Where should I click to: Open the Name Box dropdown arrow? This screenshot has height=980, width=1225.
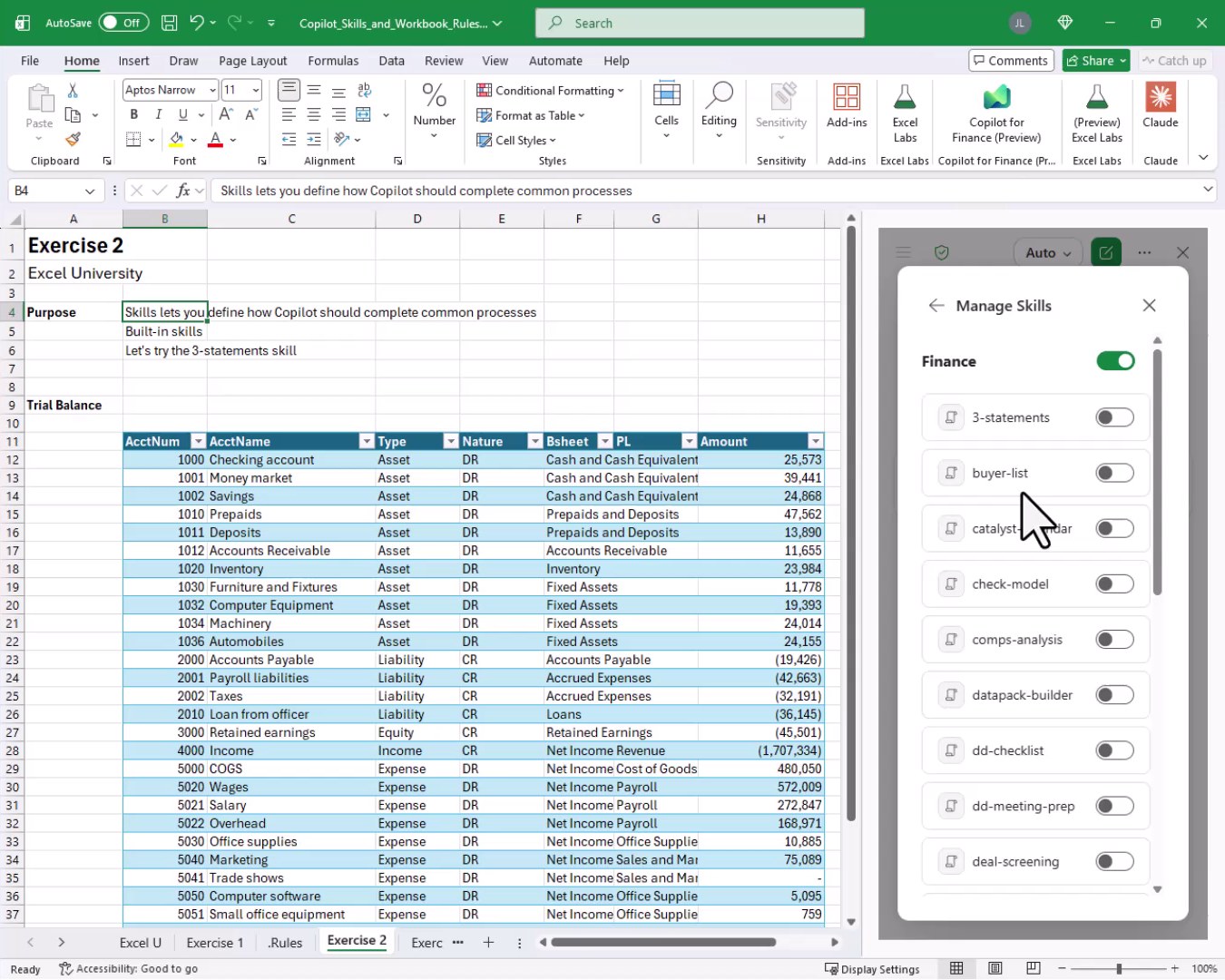[90, 191]
